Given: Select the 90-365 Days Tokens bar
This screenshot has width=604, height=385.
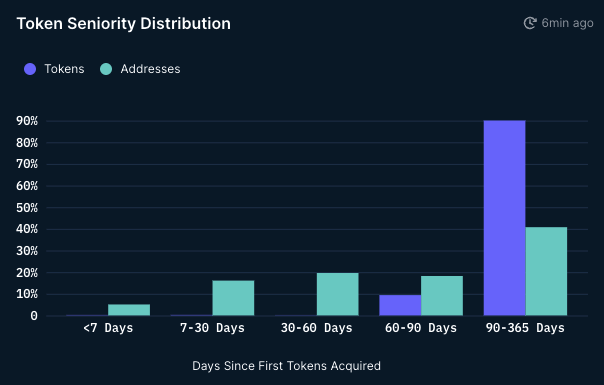Looking at the screenshot, I should pyautogui.click(x=505, y=218).
